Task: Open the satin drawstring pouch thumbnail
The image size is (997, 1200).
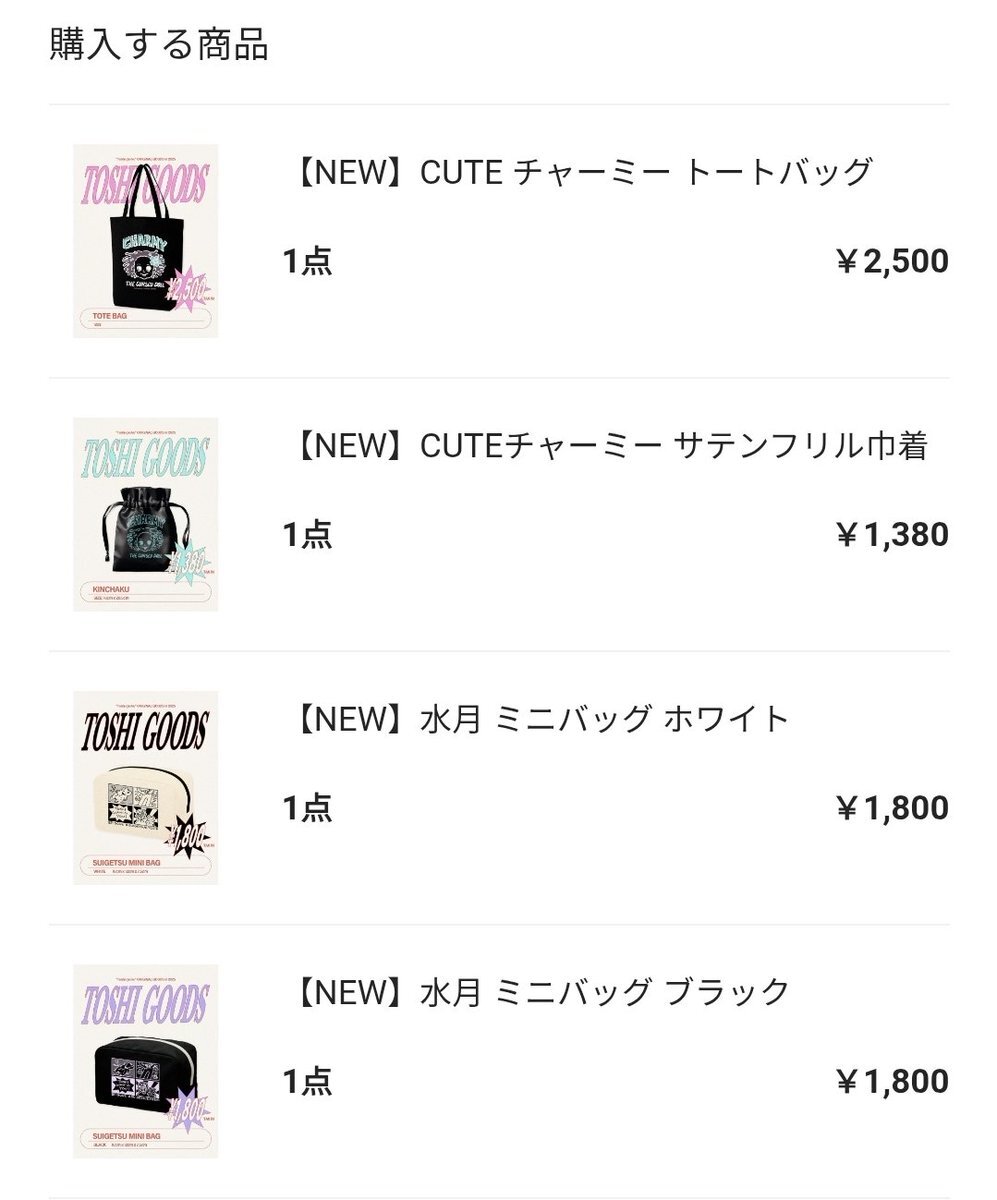Action: coord(145,514)
